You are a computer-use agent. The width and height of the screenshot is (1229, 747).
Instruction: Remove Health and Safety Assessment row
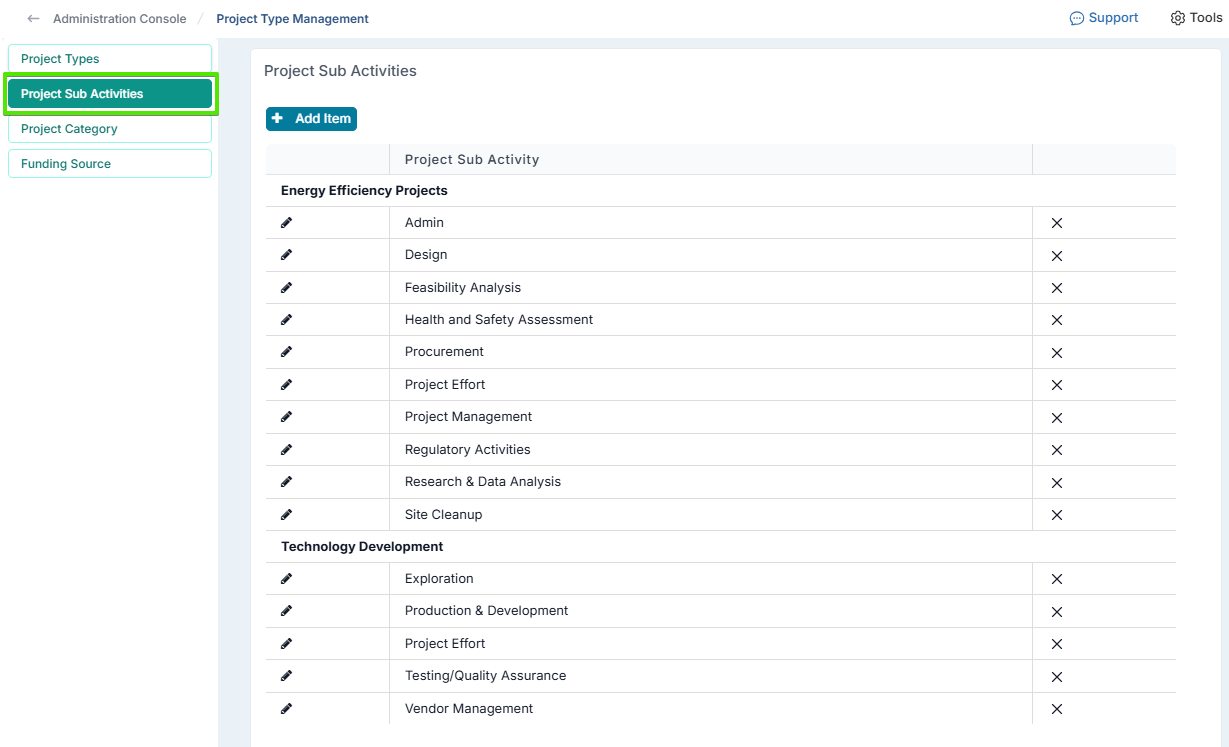(x=1056, y=320)
